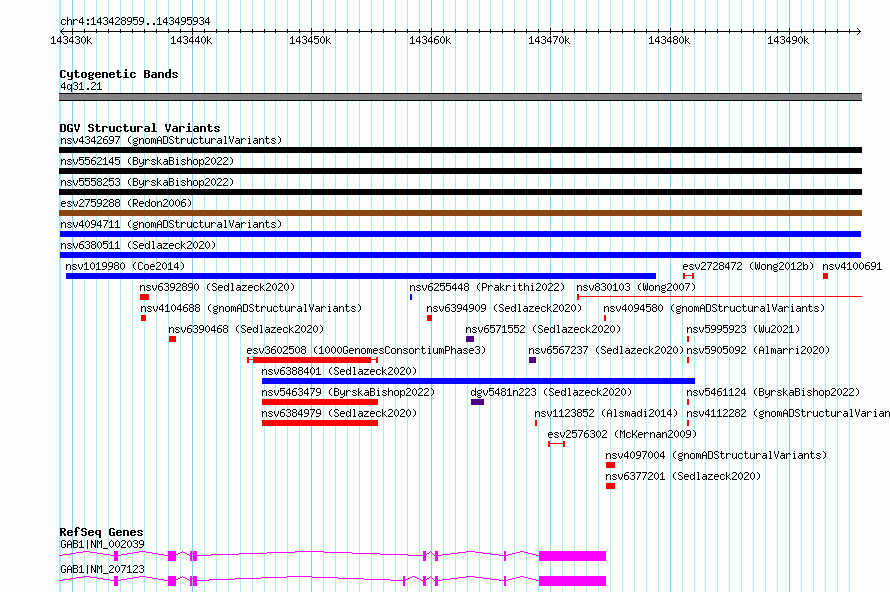Image resolution: width=890 pixels, height=592 pixels.
Task: Click the chr4:143428959..143495934 coordinates label
Action: pyautogui.click(x=135, y=22)
